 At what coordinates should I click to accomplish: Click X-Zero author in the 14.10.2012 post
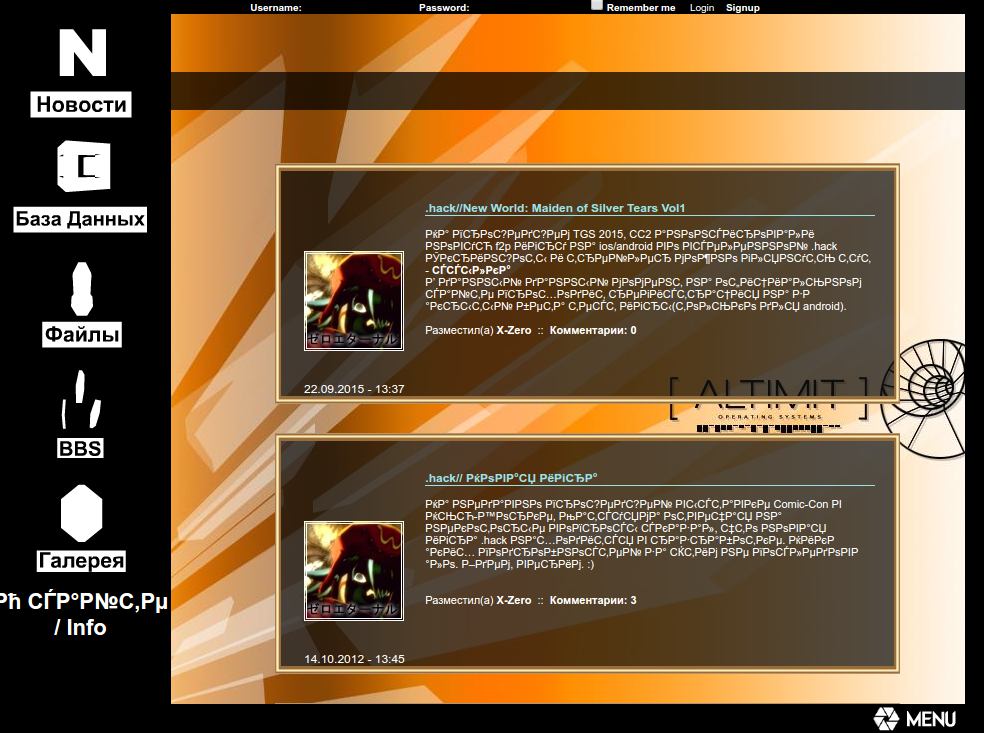(513, 600)
